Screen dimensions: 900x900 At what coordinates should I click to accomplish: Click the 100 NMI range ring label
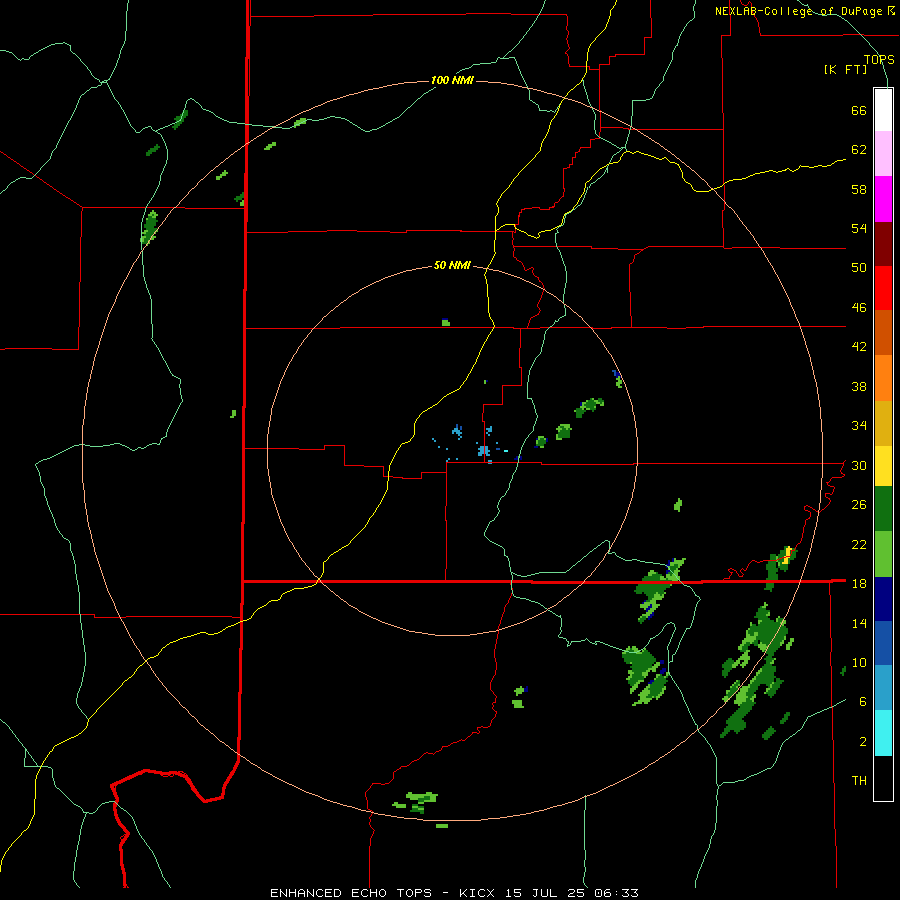pyautogui.click(x=452, y=80)
